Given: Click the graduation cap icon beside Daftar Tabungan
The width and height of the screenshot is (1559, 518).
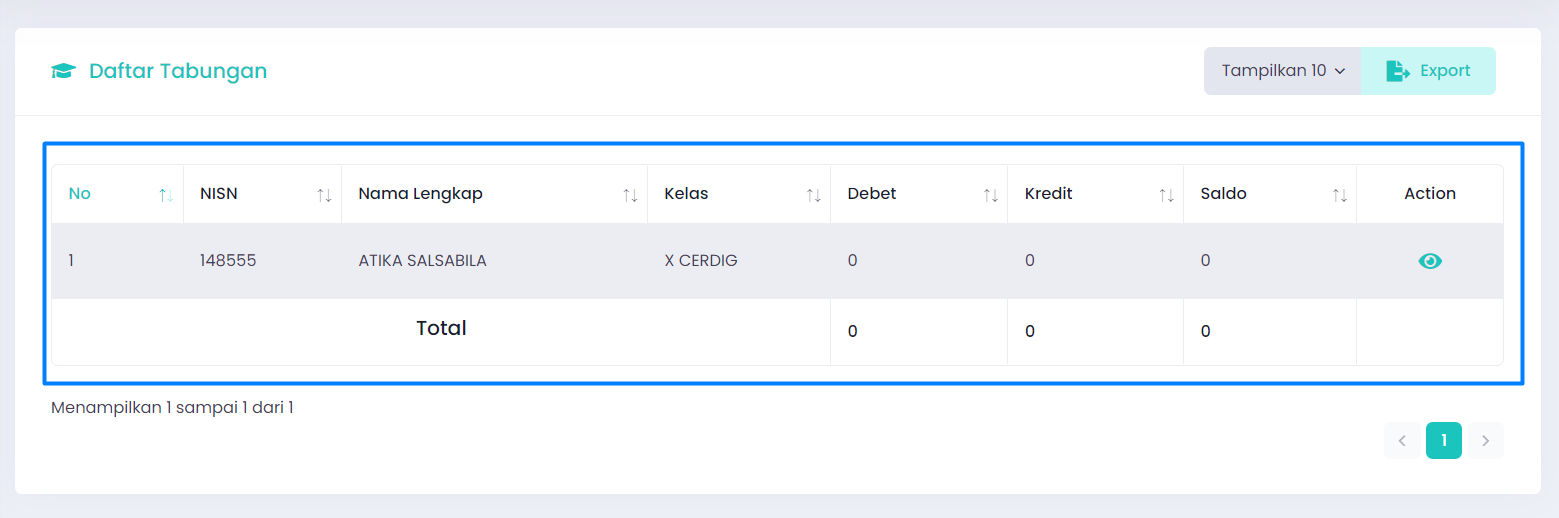Looking at the screenshot, I should (64, 71).
